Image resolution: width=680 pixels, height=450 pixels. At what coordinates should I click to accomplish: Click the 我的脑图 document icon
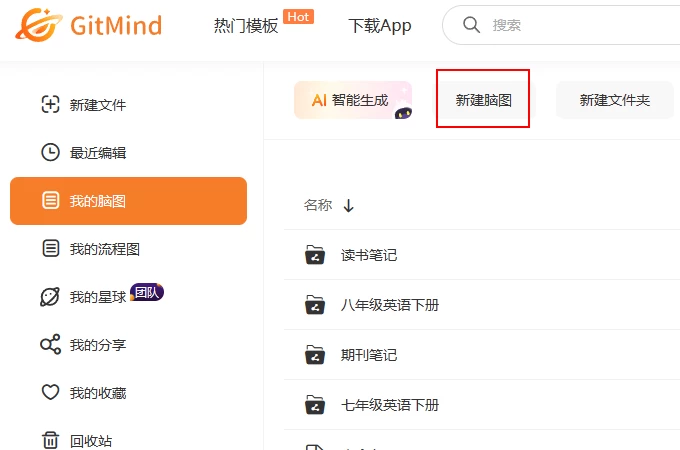click(x=50, y=201)
